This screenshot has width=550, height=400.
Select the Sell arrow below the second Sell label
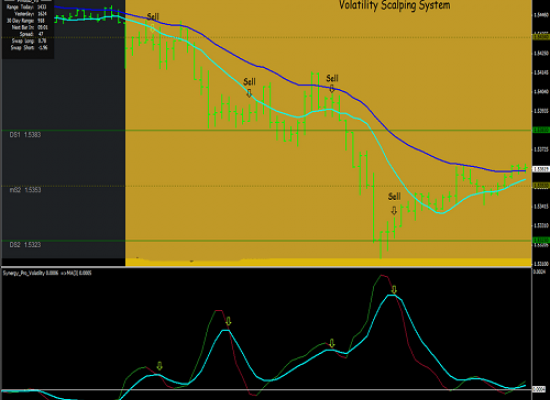click(249, 93)
